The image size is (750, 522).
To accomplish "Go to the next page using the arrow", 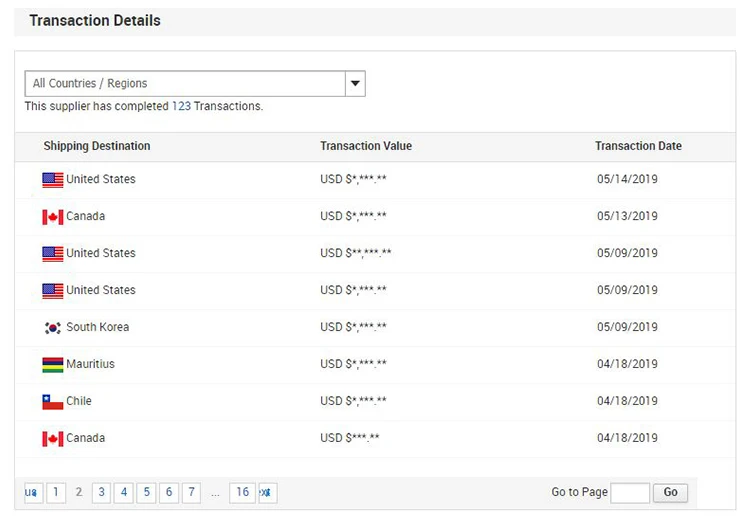I will tap(267, 492).
